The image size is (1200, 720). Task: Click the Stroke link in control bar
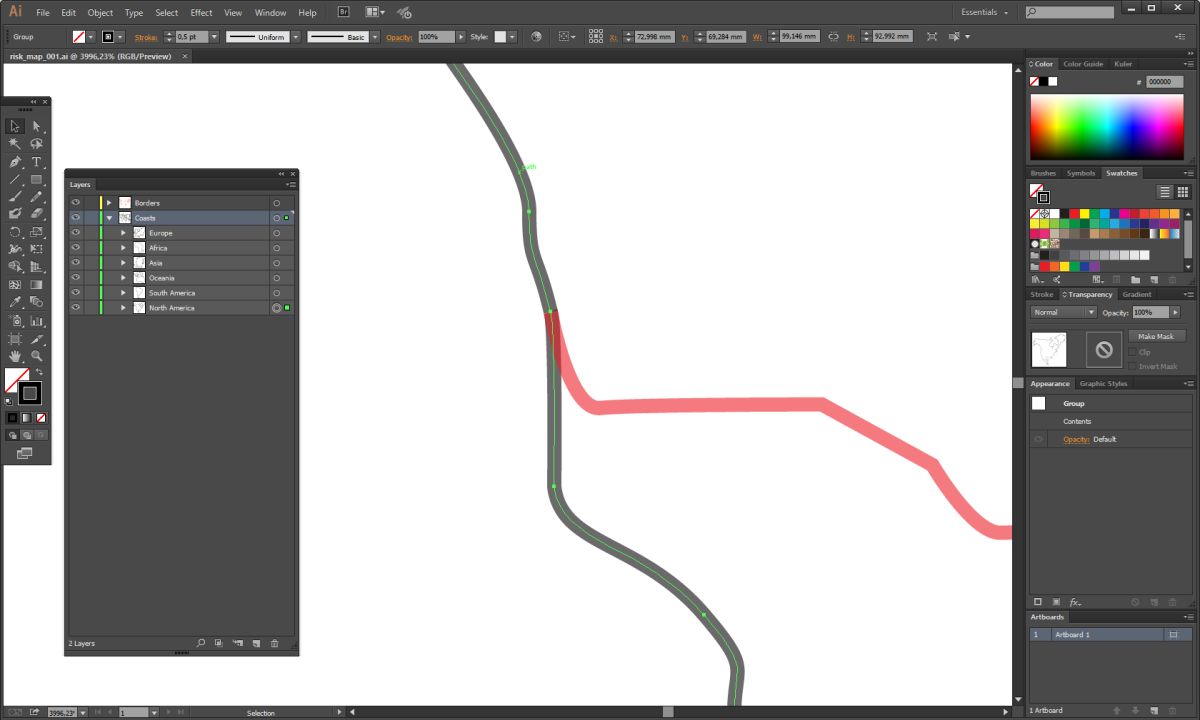pyautogui.click(x=146, y=37)
